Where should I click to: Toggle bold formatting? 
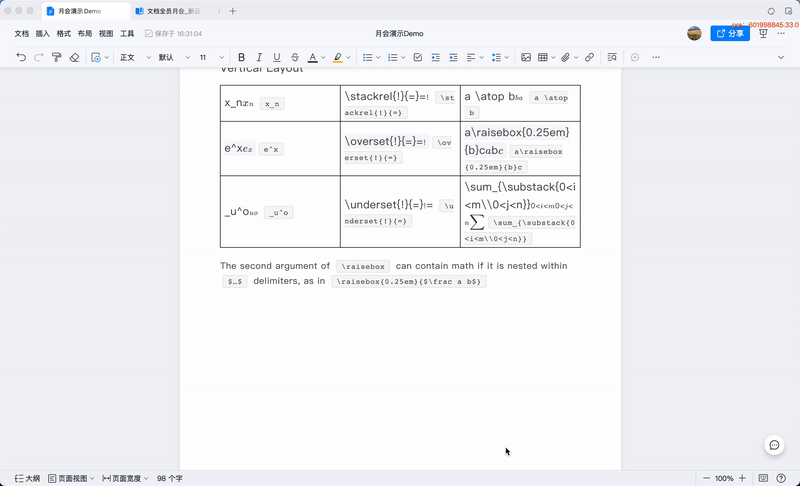241,57
